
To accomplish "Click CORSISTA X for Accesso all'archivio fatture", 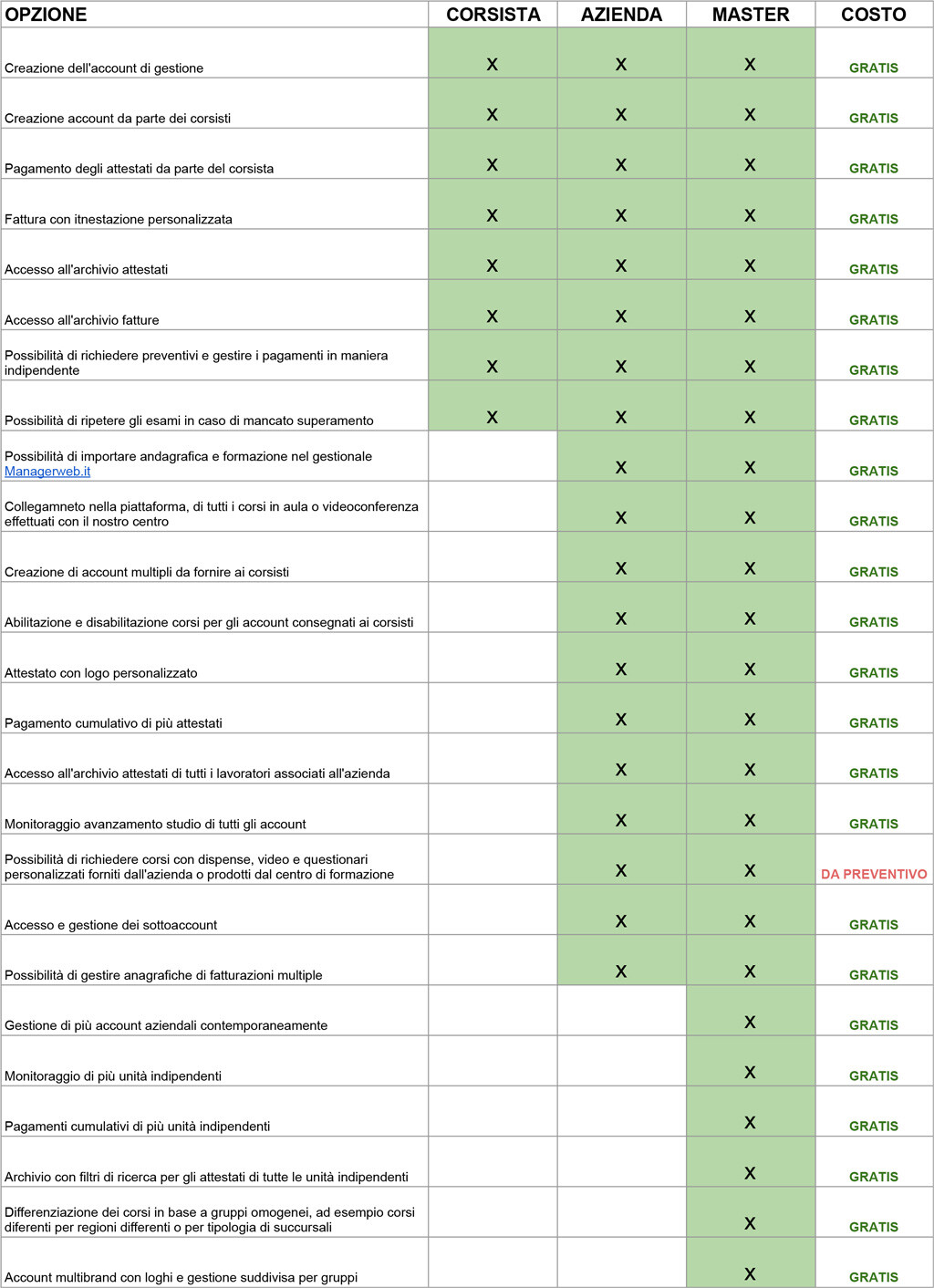I will tap(493, 317).
